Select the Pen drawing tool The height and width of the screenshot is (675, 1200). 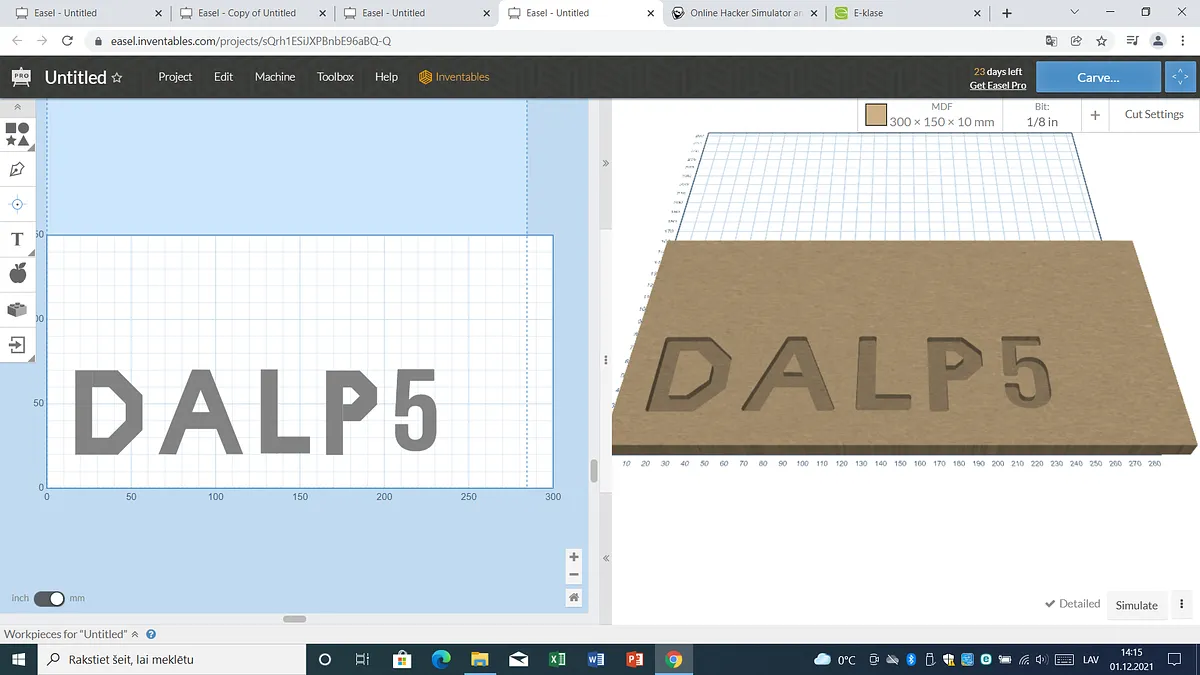point(17,169)
